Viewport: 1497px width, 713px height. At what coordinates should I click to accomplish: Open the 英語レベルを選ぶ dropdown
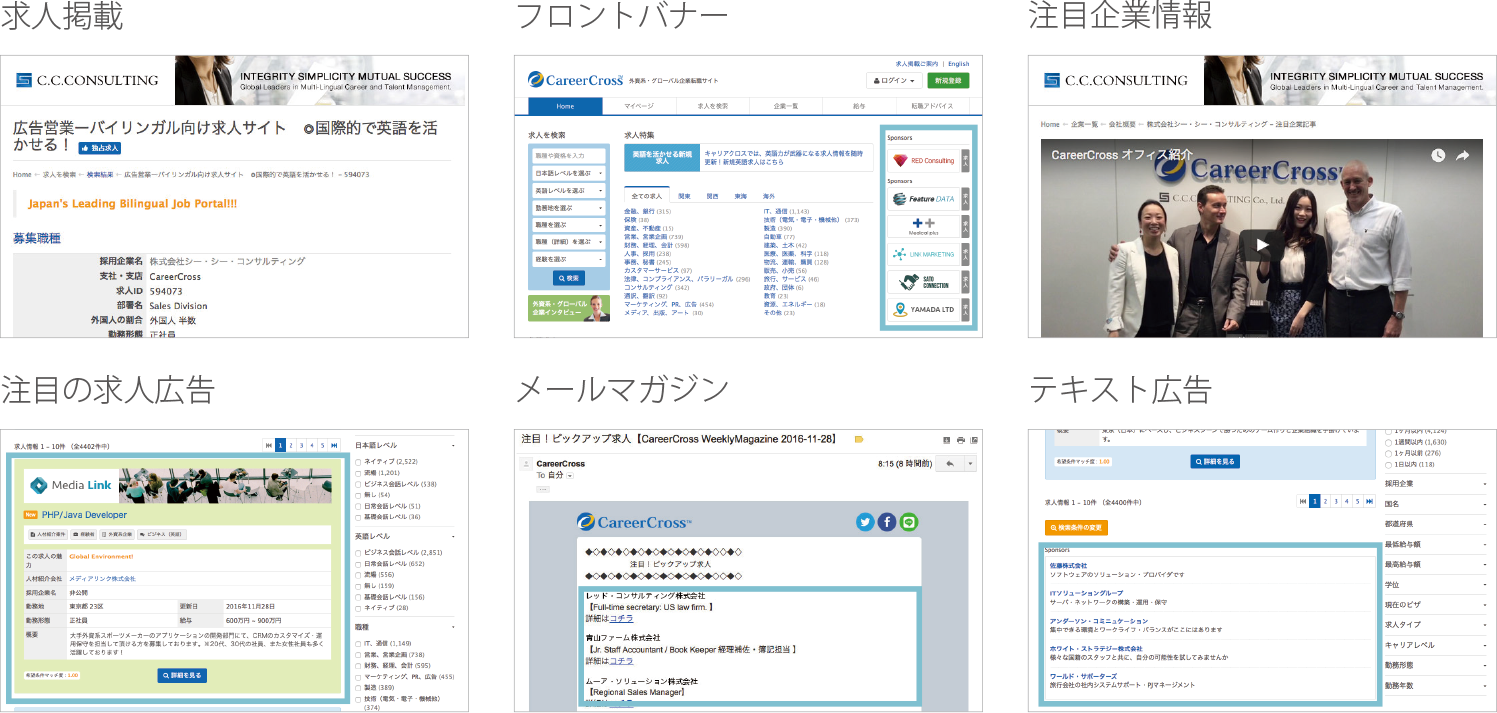(x=568, y=190)
